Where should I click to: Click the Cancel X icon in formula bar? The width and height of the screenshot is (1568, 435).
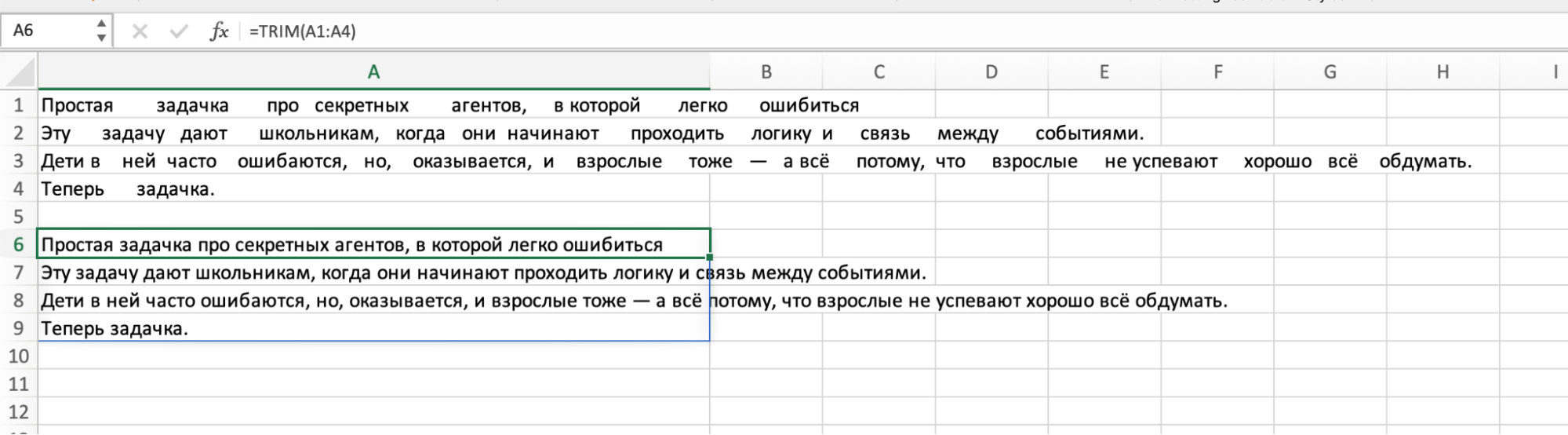coord(140,31)
